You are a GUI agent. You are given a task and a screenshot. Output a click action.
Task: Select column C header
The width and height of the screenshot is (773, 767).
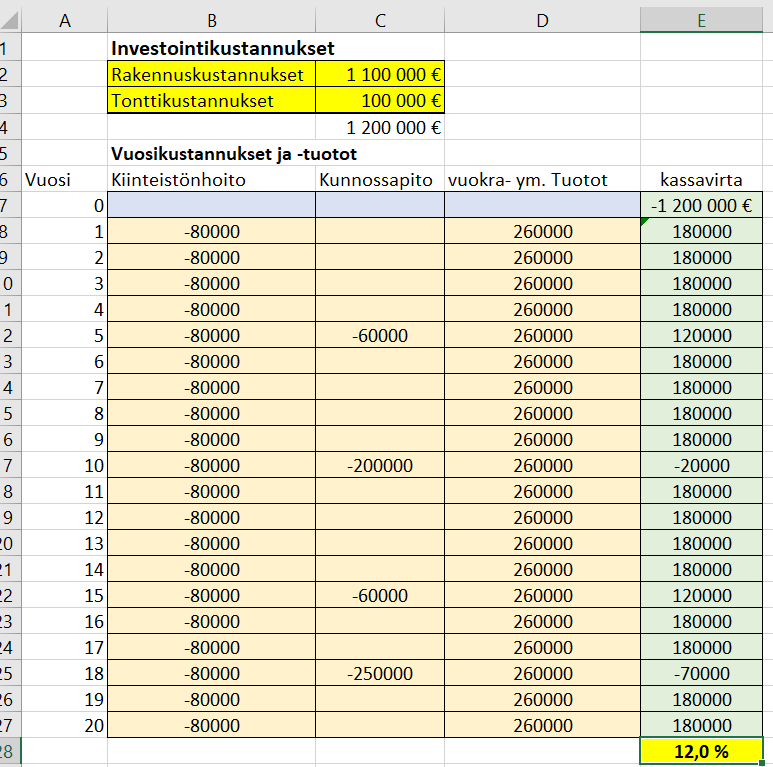[x=380, y=21]
